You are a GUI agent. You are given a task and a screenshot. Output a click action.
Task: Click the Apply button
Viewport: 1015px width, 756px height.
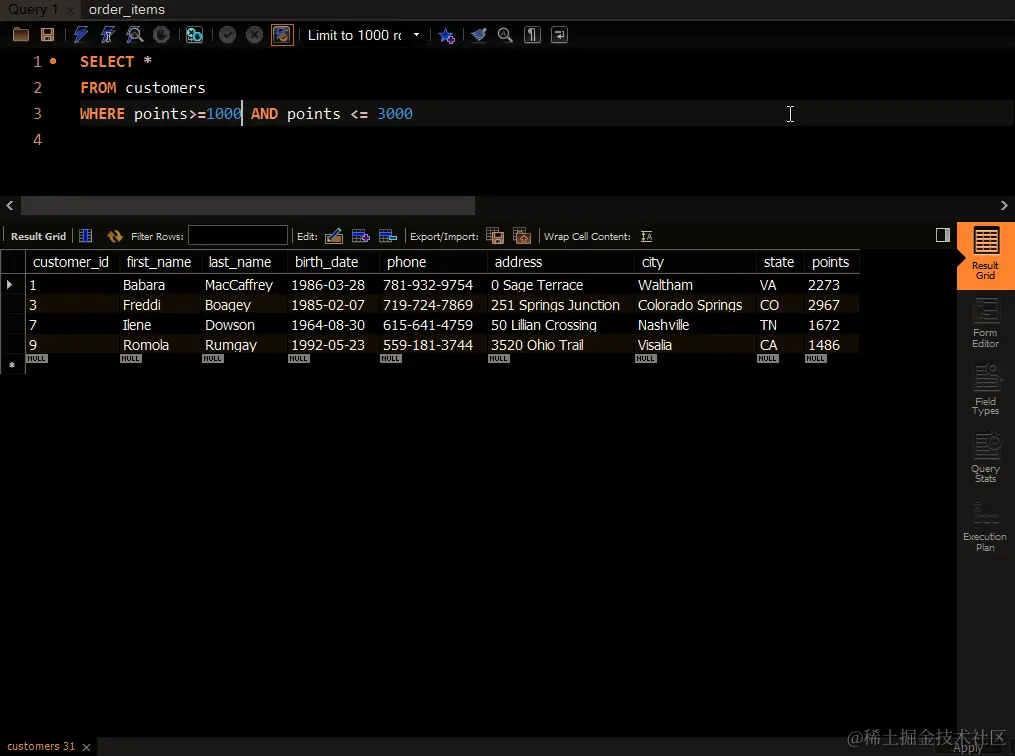968,747
